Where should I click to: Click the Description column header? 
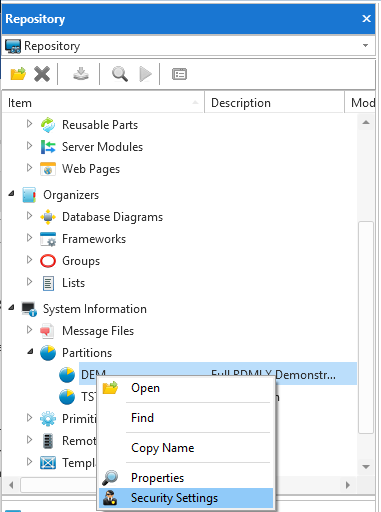click(274, 103)
